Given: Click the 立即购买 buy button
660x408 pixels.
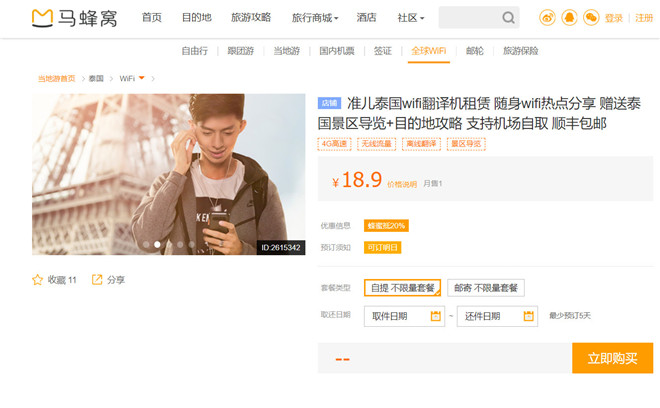Looking at the screenshot, I should (612, 358).
